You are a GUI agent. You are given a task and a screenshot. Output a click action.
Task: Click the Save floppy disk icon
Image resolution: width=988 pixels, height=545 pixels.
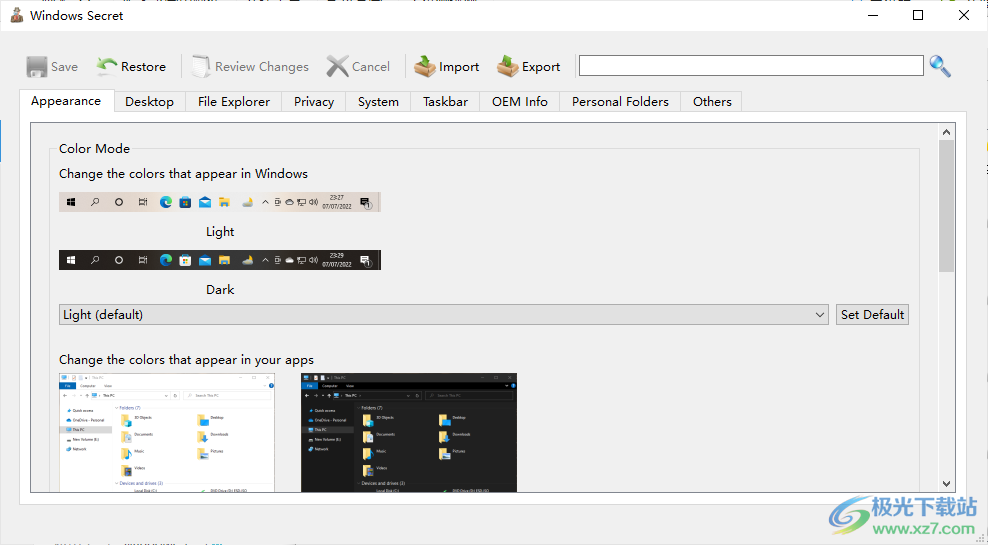pos(37,67)
